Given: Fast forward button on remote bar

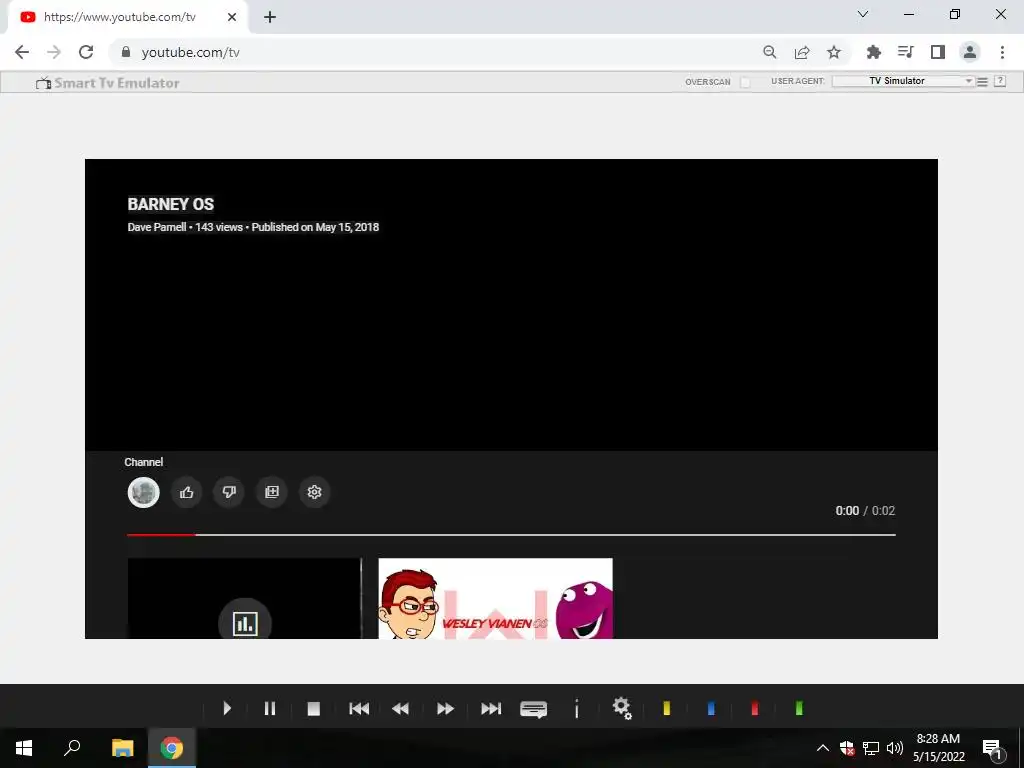Looking at the screenshot, I should (445, 709).
